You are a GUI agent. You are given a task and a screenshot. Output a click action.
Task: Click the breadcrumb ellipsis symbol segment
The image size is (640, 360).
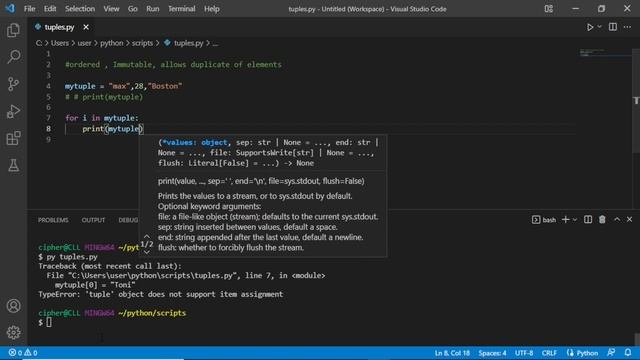click(216, 43)
